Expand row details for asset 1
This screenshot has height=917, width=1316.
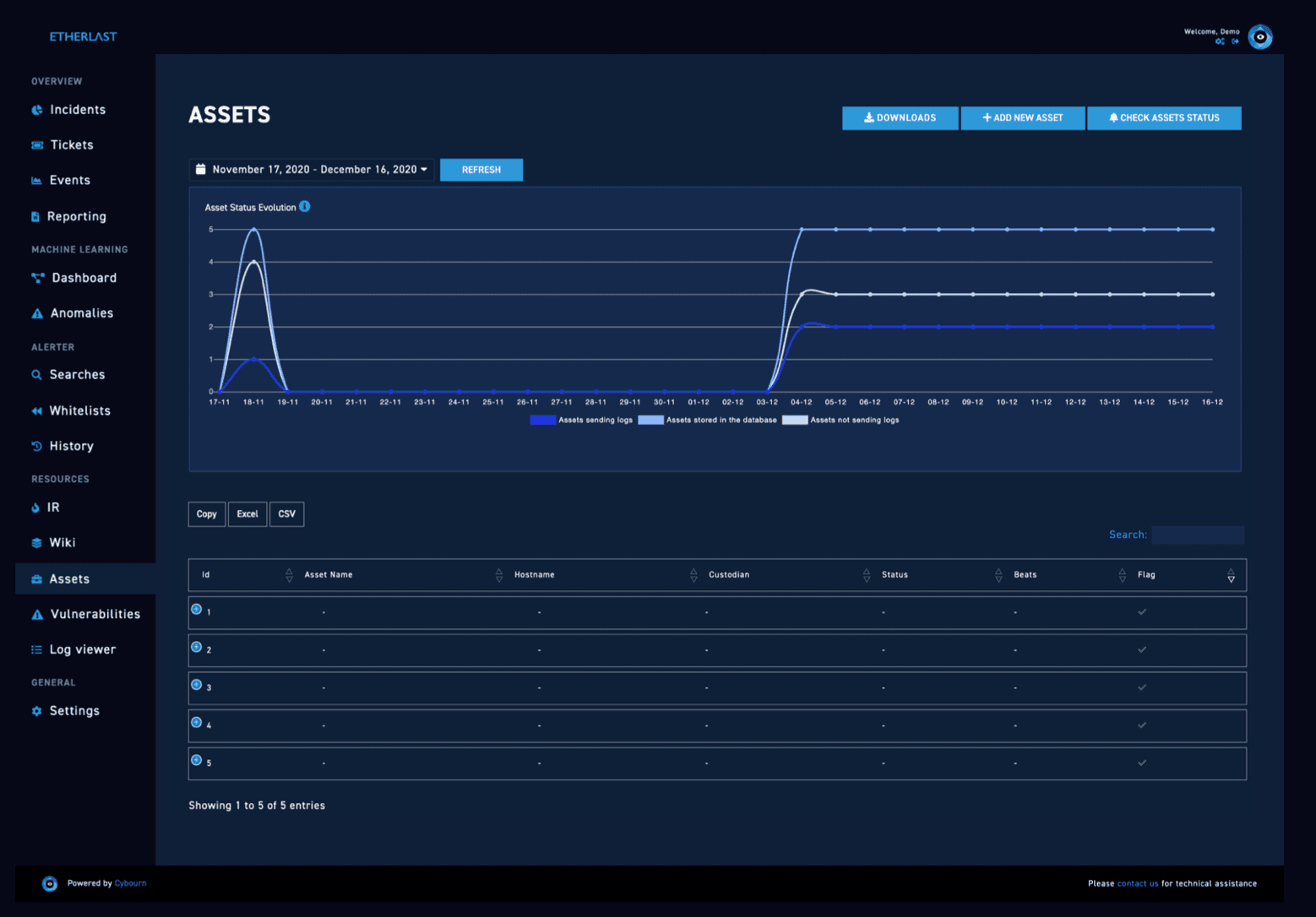click(x=197, y=609)
